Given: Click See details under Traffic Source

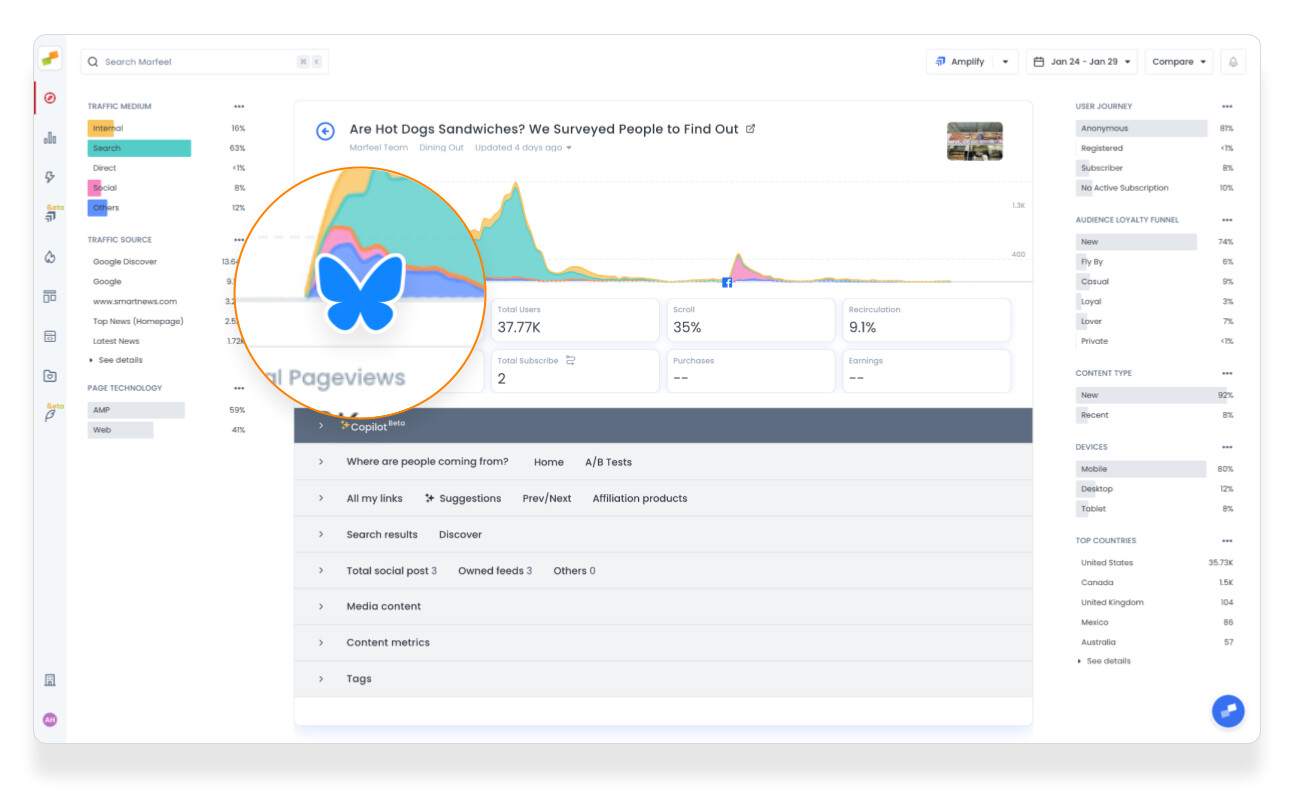Looking at the screenshot, I should [x=120, y=360].
